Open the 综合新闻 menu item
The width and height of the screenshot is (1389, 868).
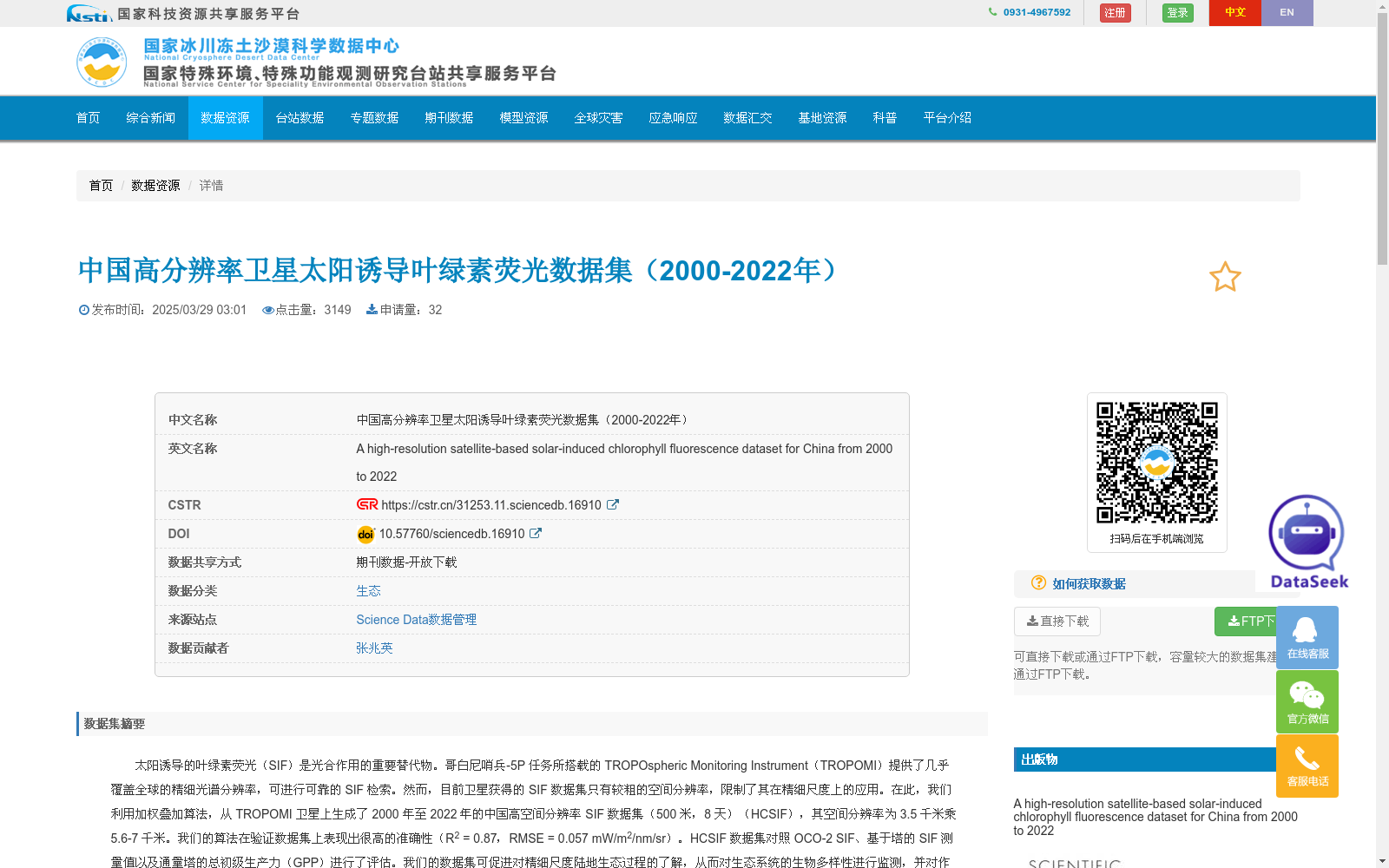click(x=151, y=118)
